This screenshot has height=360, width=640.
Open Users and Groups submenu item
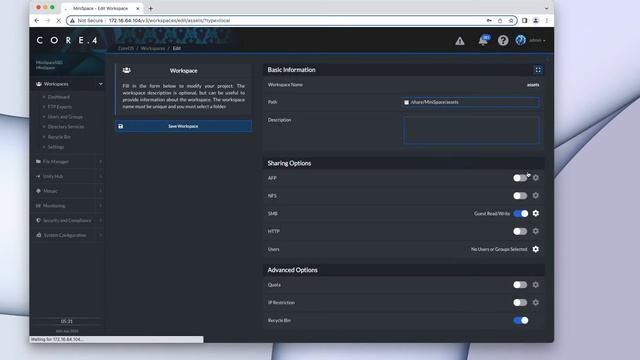point(65,117)
